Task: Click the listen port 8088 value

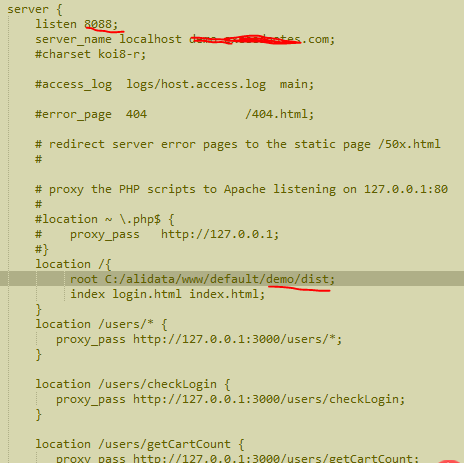Action: click(x=98, y=24)
